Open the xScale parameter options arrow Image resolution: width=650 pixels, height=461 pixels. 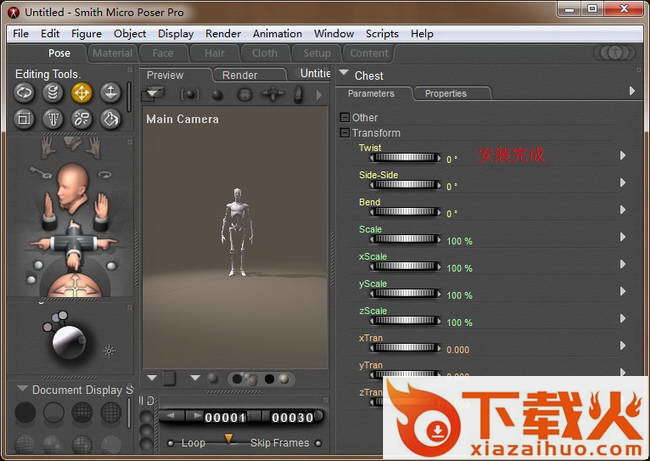623,264
